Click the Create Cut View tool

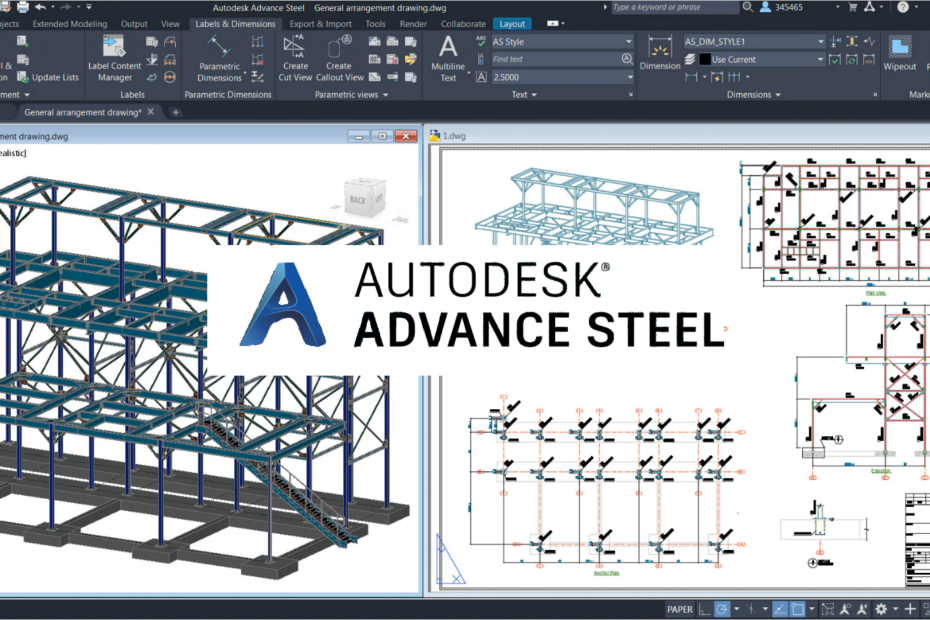pos(295,58)
